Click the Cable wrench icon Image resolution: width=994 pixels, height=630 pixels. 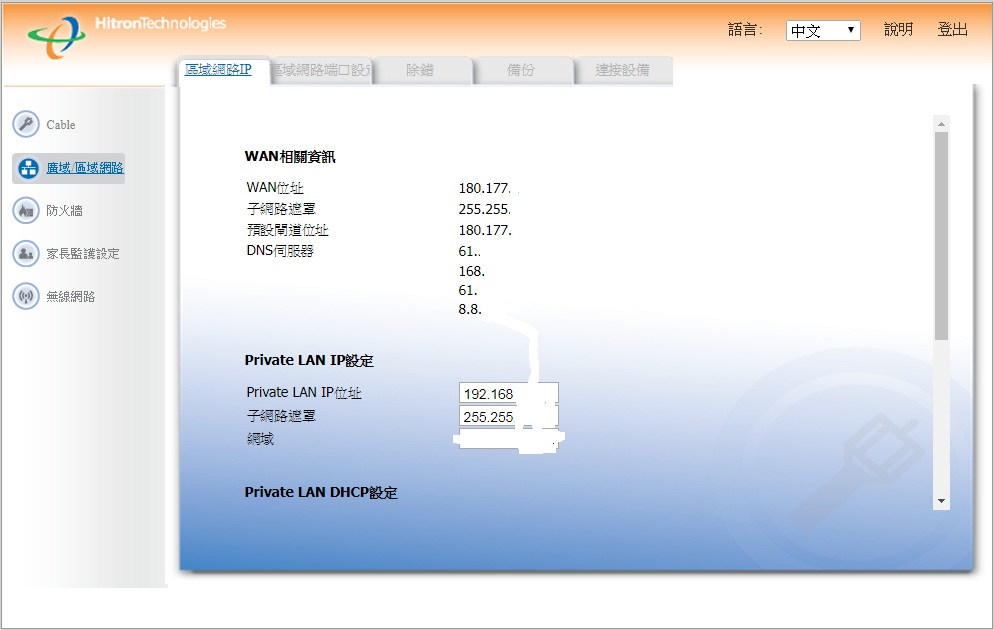click(x=26, y=124)
